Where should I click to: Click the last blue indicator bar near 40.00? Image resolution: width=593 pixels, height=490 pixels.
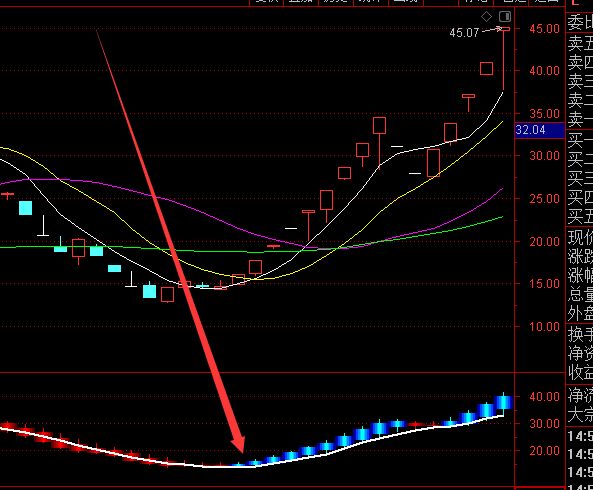click(503, 402)
